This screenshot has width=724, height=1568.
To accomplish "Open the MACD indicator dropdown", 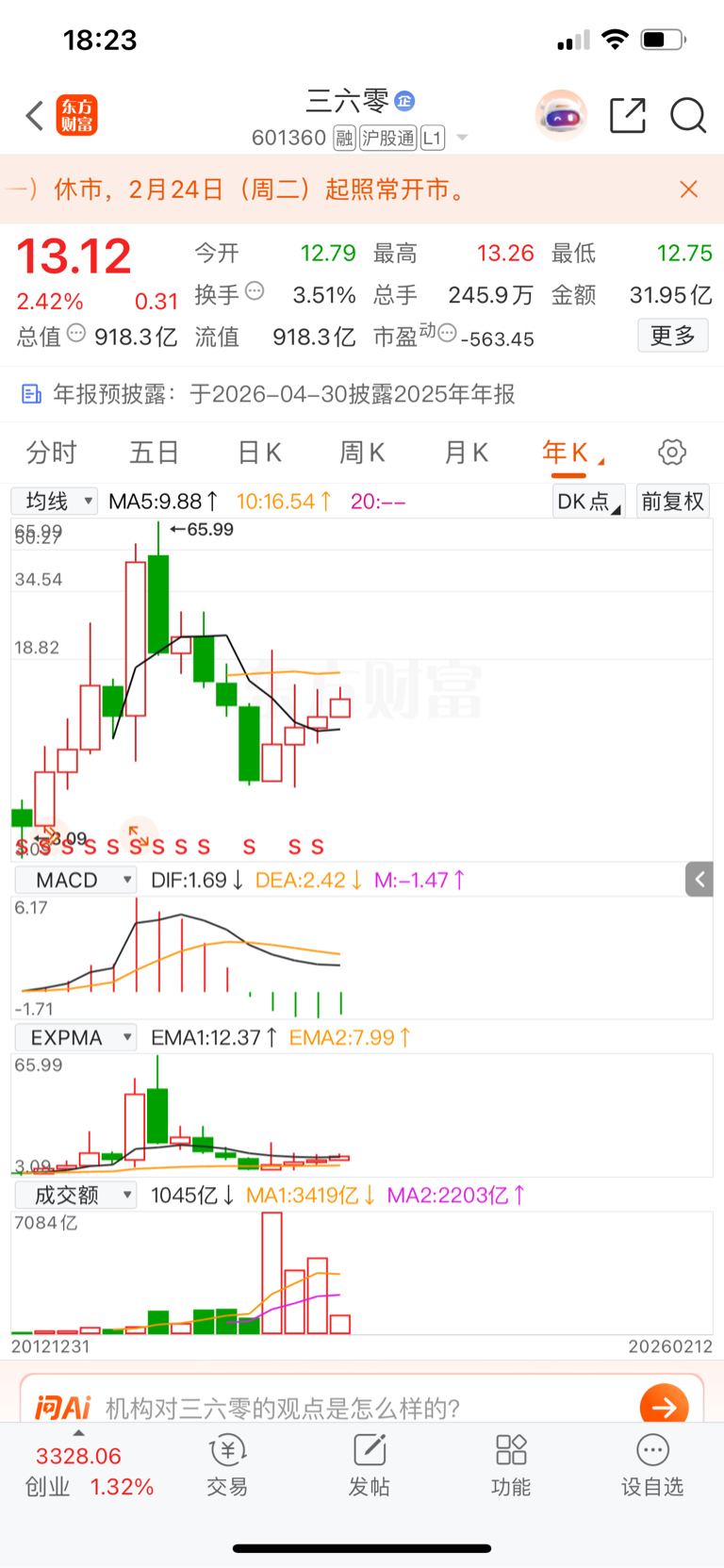I will [x=76, y=881].
